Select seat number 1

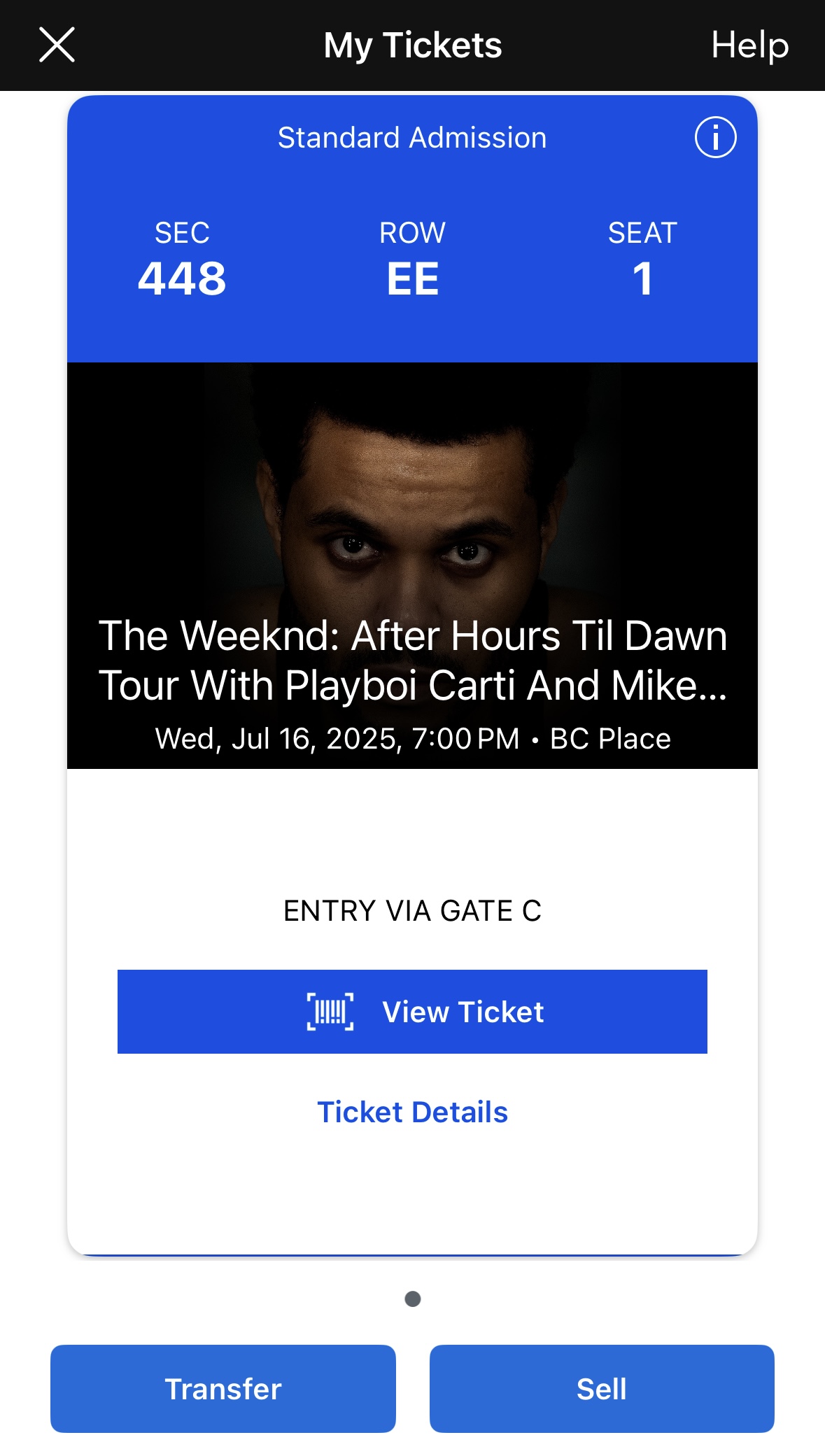coord(642,278)
